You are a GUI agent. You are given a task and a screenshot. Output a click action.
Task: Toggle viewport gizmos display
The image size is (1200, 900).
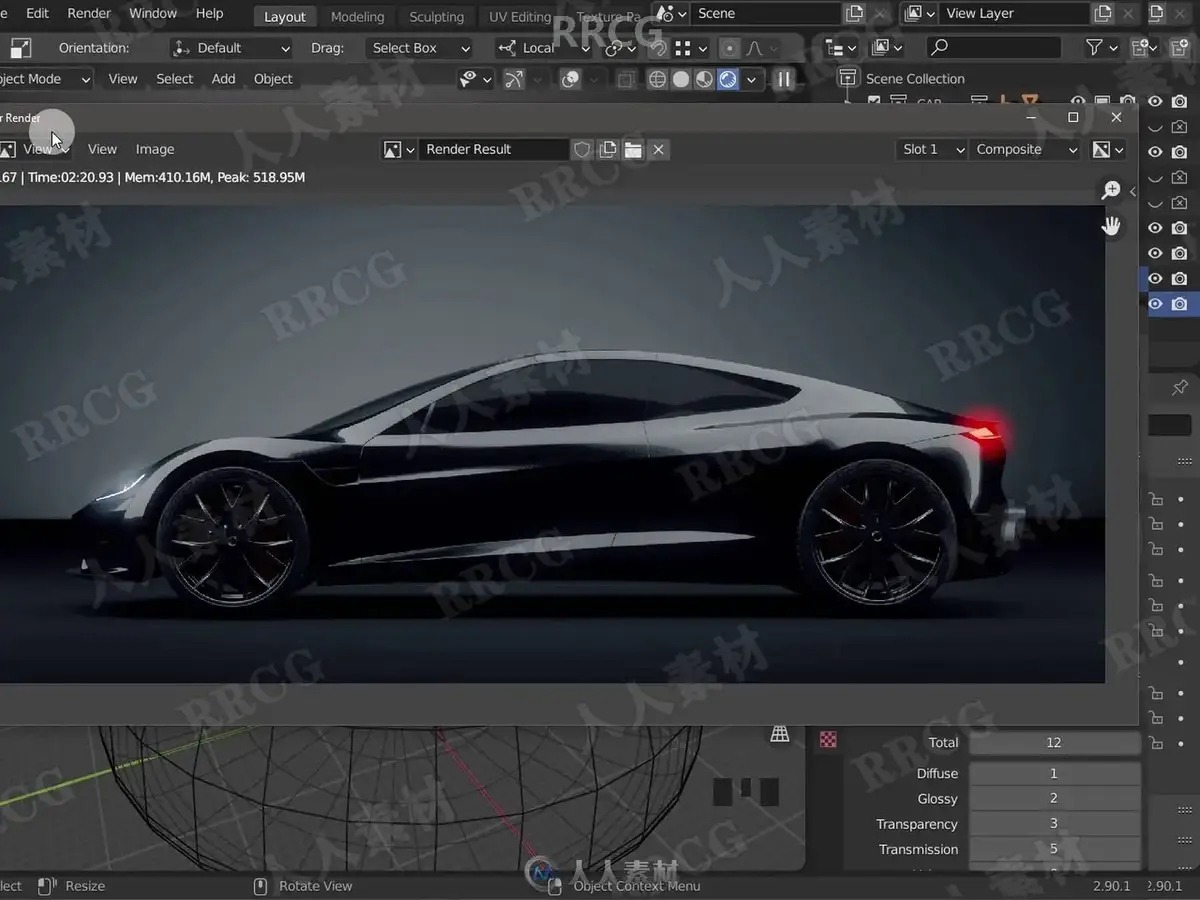514,80
